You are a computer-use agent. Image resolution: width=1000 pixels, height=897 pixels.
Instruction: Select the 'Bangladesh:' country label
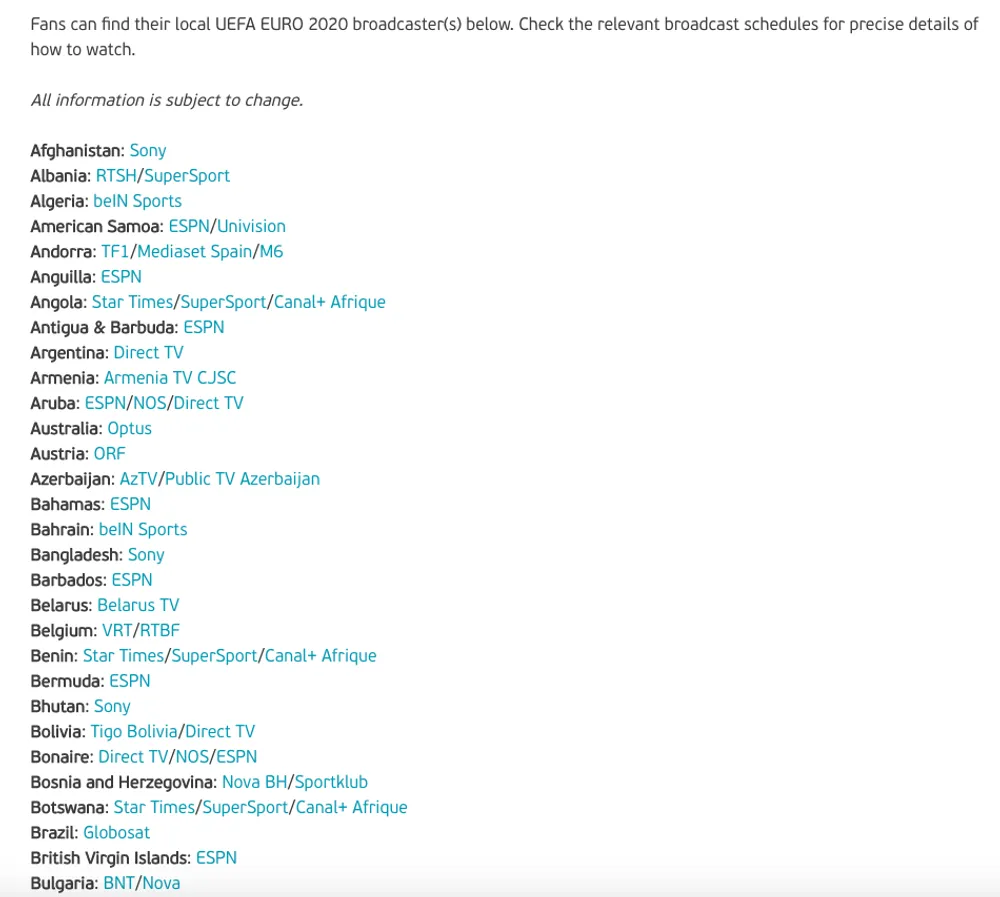click(77, 555)
